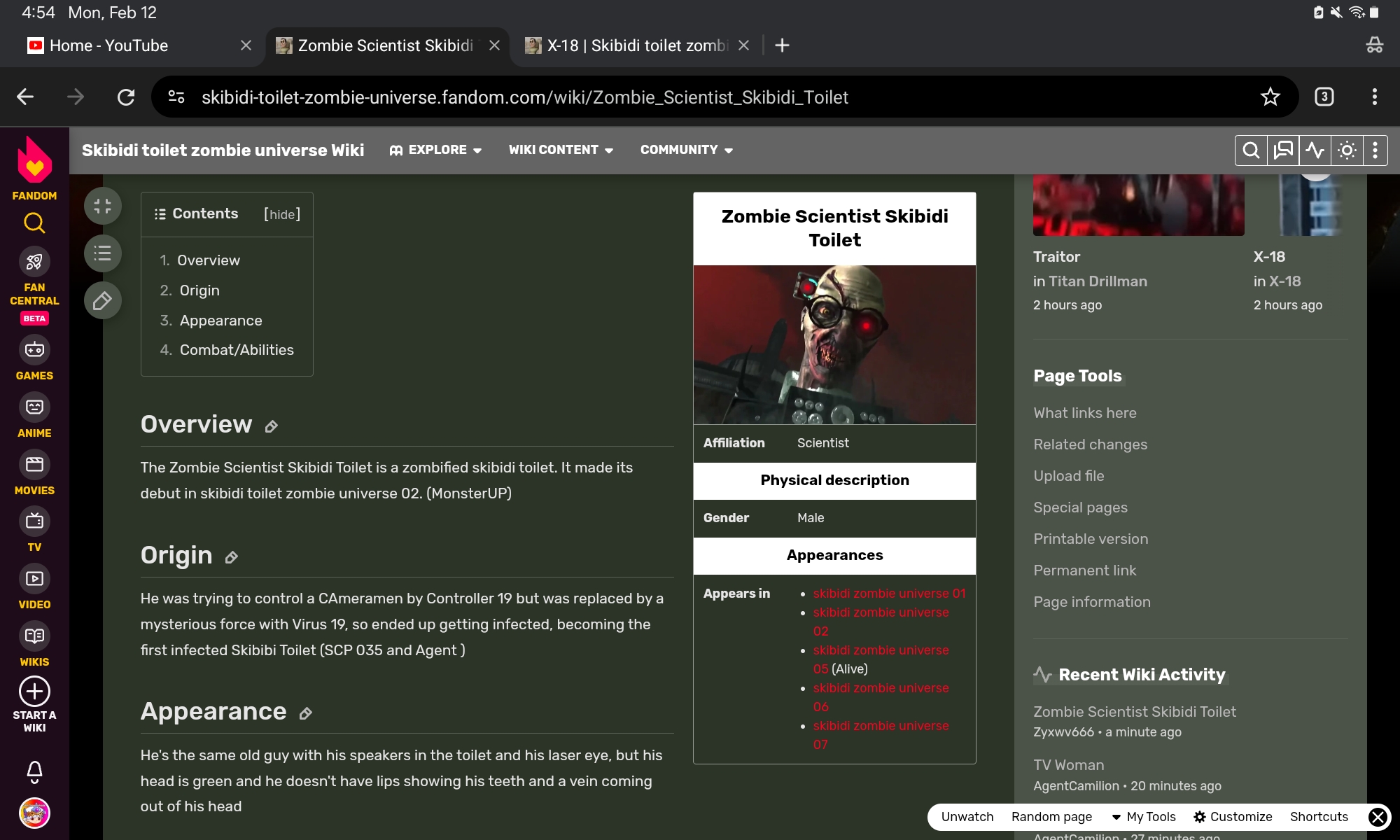
Task: Expand the WIKI CONTENT dropdown
Action: [x=561, y=150]
